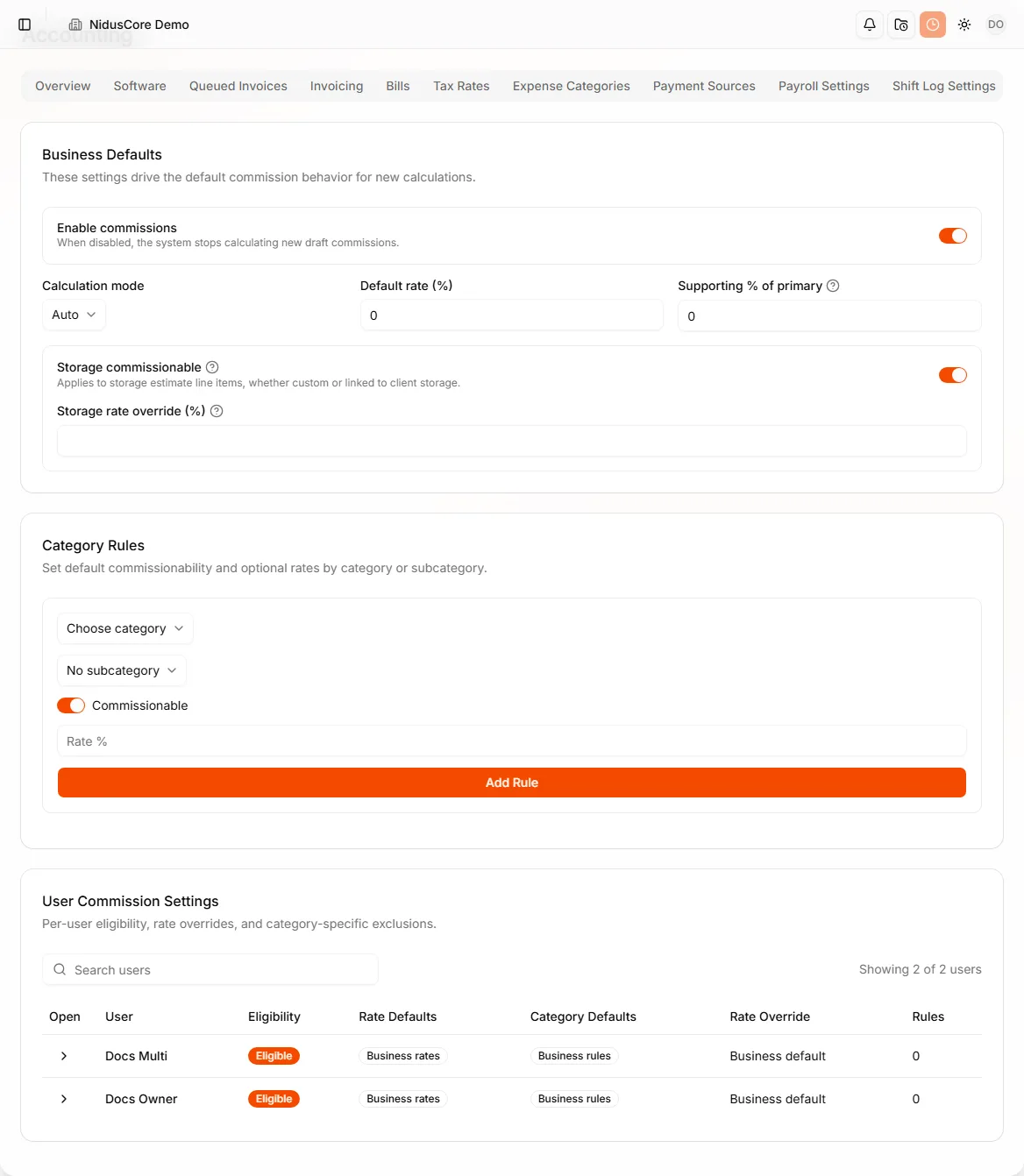This screenshot has height=1176, width=1024.
Task: Click the search magnifier icon in users search
Action: point(60,969)
